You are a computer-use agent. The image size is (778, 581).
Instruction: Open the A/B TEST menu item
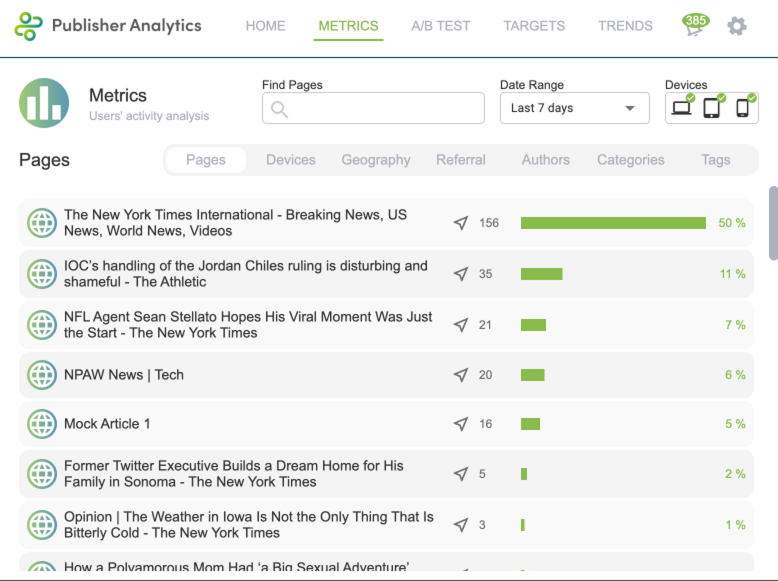click(441, 26)
